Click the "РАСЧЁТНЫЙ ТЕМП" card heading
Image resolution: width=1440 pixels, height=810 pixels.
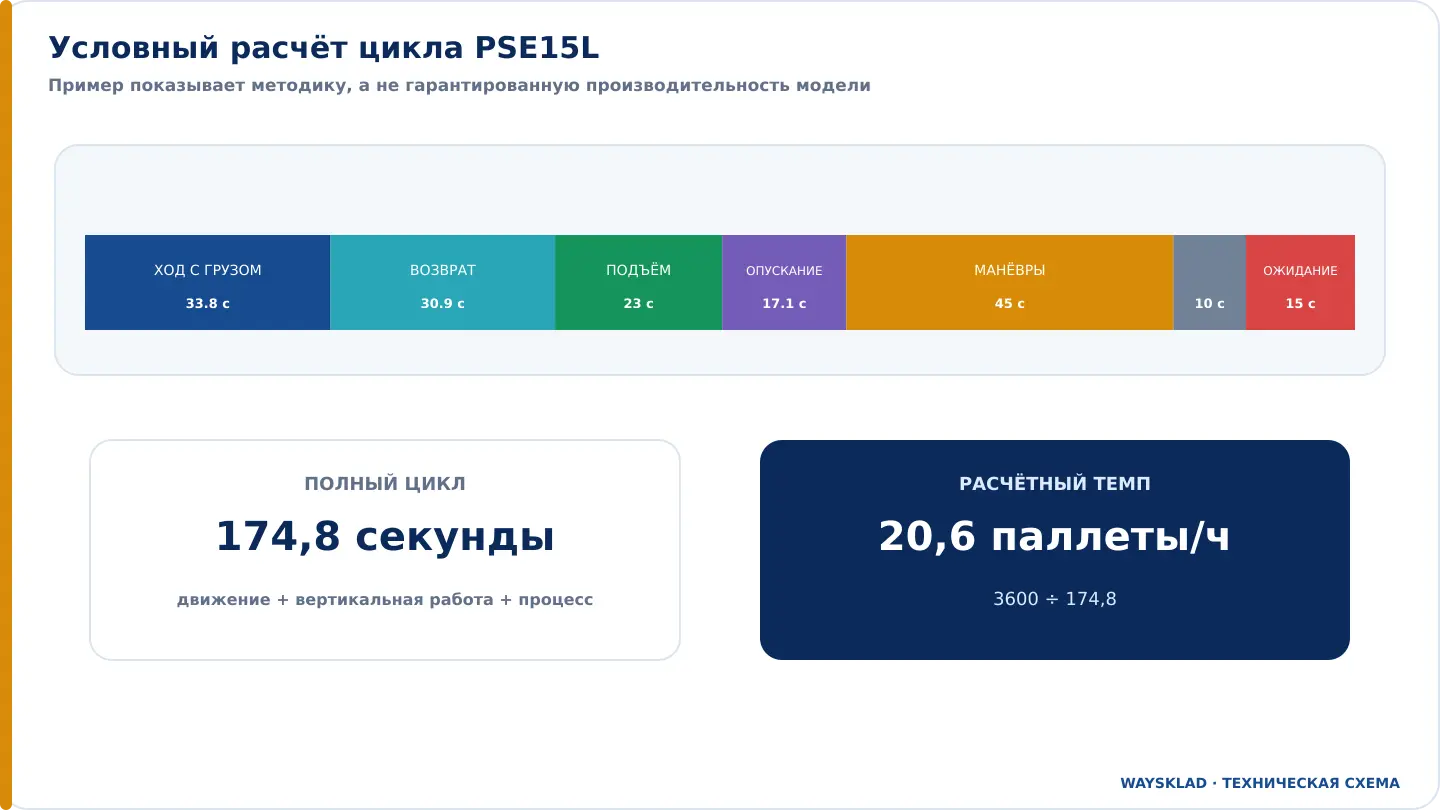click(x=1055, y=484)
